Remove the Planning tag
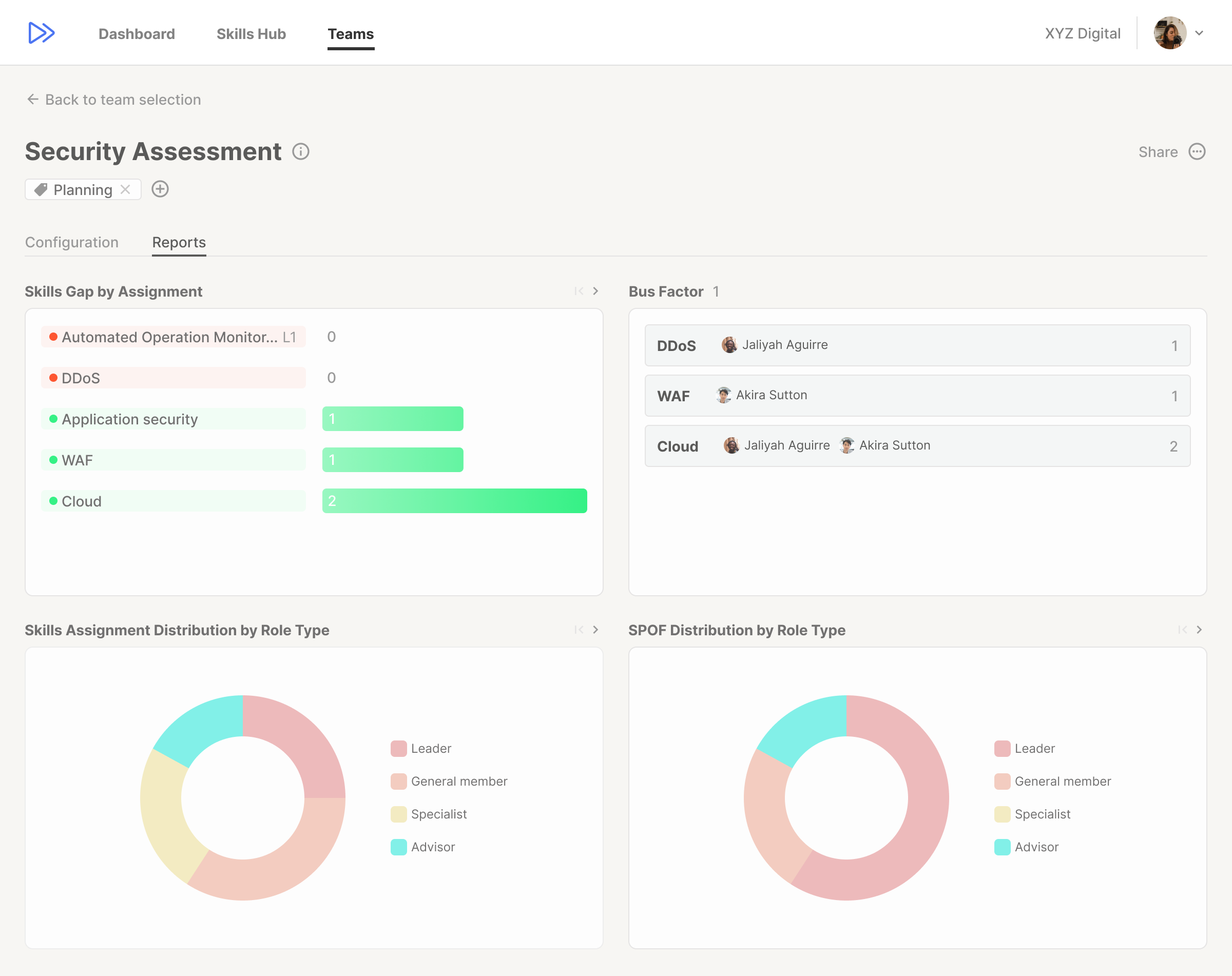The height and width of the screenshot is (976, 1232). (x=126, y=189)
